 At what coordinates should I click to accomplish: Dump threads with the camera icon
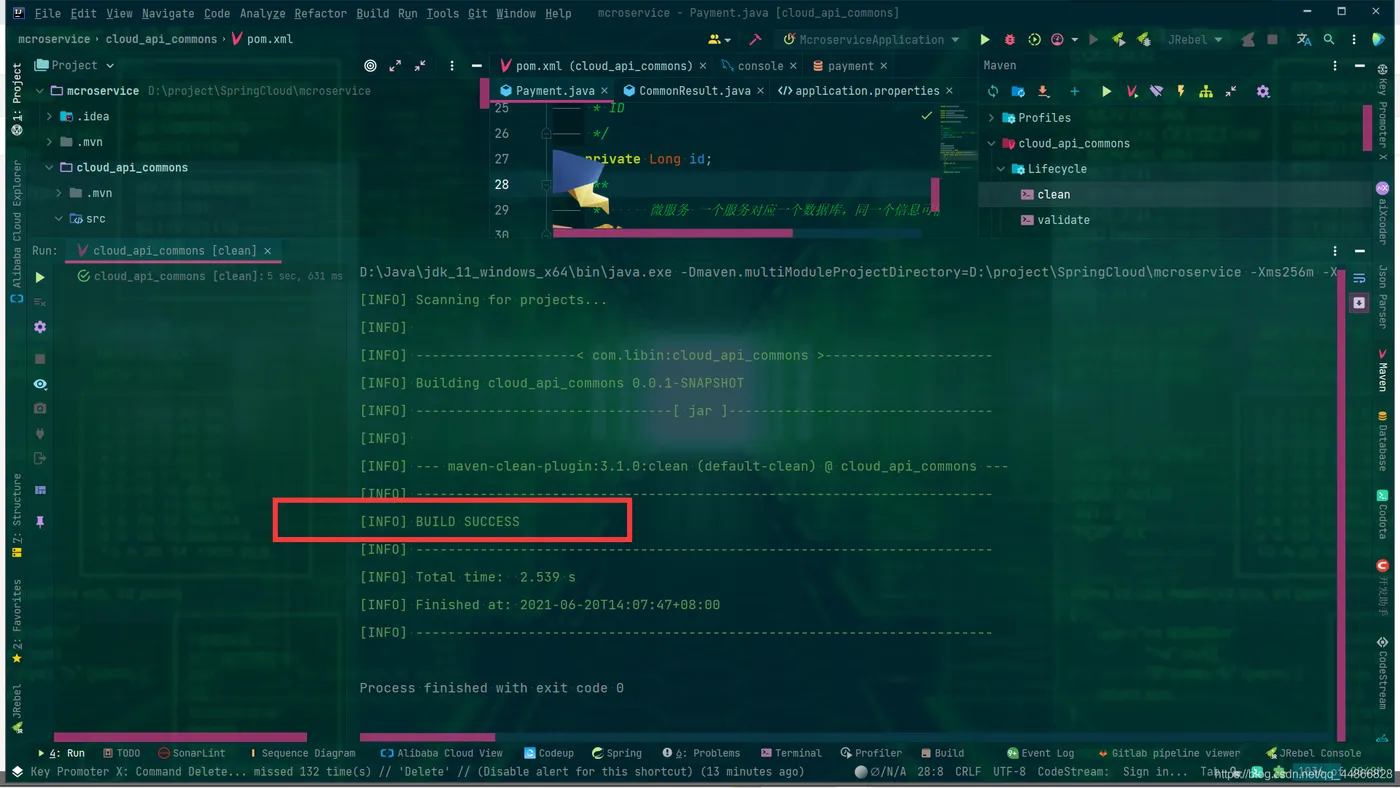[40, 409]
